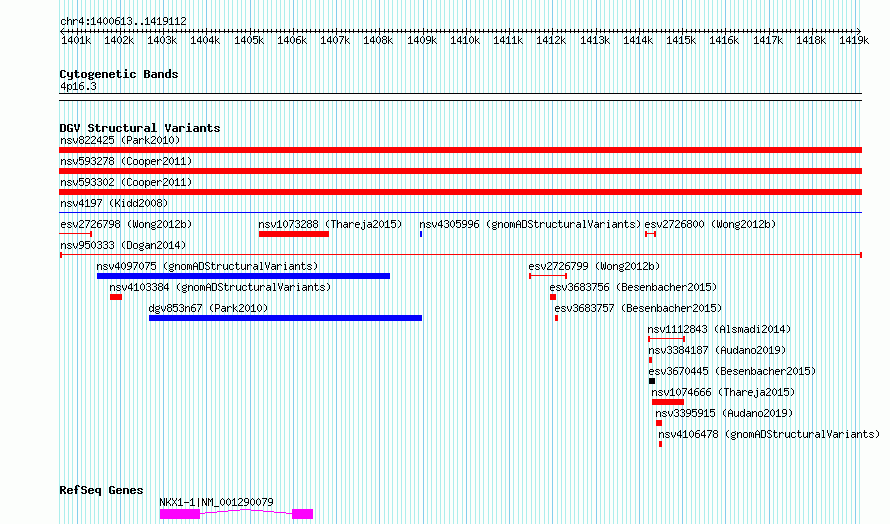Select the nsv1112843 red span glyph
The height and width of the screenshot is (524, 890).
tap(666, 339)
